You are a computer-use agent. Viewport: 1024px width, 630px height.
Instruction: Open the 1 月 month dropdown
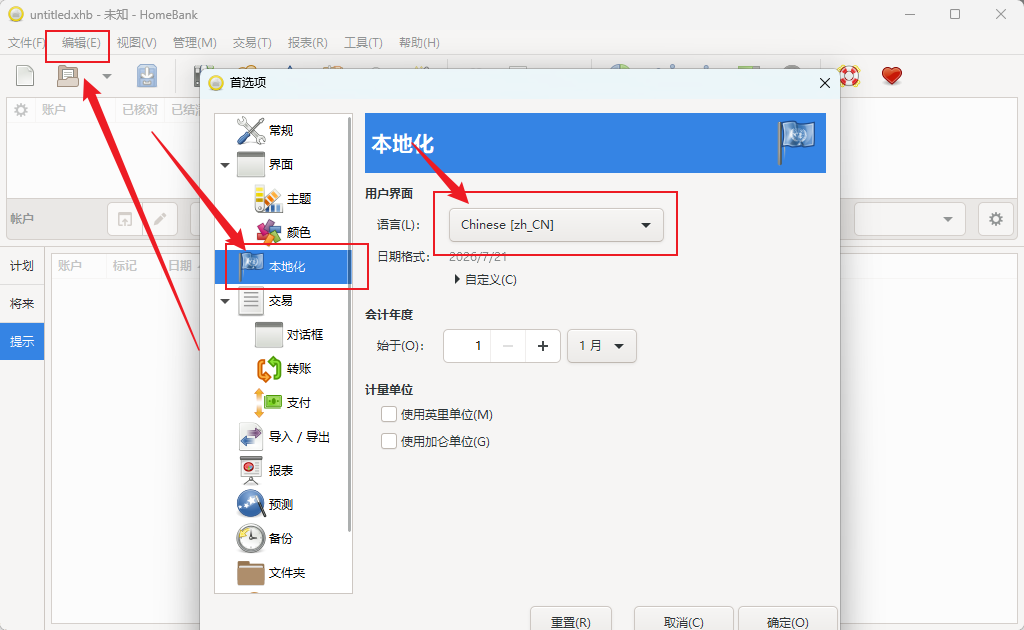[x=601, y=346]
